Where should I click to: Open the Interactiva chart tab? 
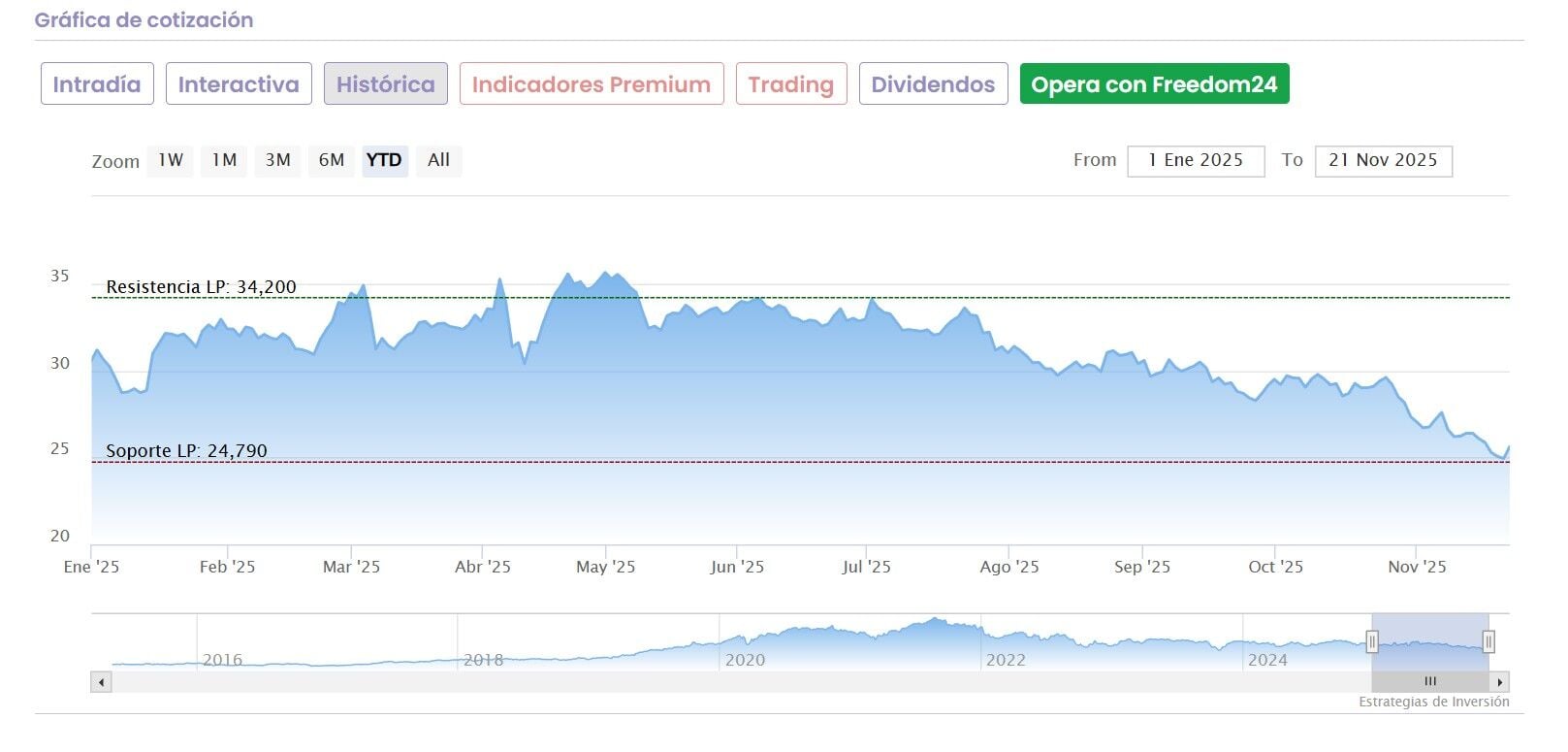pyautogui.click(x=239, y=84)
